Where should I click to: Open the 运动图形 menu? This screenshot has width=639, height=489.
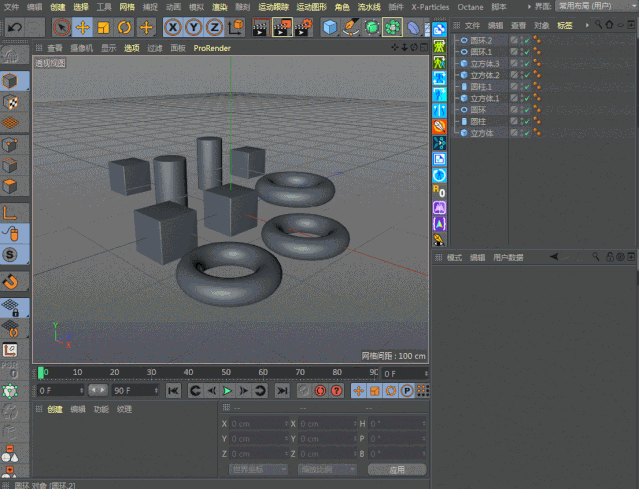click(312, 7)
